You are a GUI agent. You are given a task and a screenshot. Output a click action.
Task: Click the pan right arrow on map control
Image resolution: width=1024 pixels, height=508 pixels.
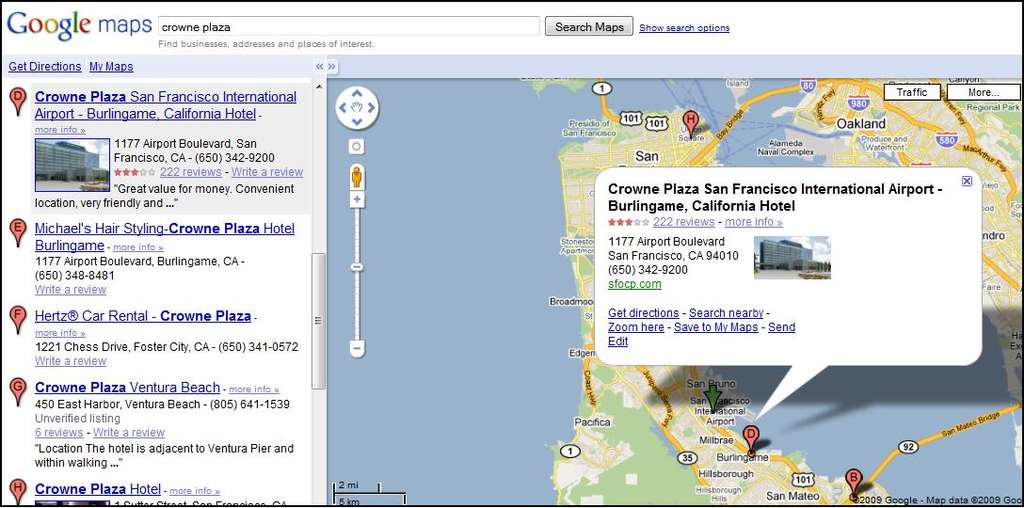tap(372, 107)
